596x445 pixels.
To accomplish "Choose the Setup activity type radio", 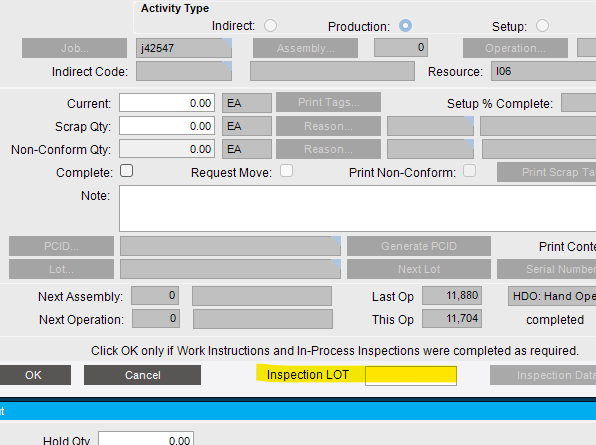I will pyautogui.click(x=542, y=26).
